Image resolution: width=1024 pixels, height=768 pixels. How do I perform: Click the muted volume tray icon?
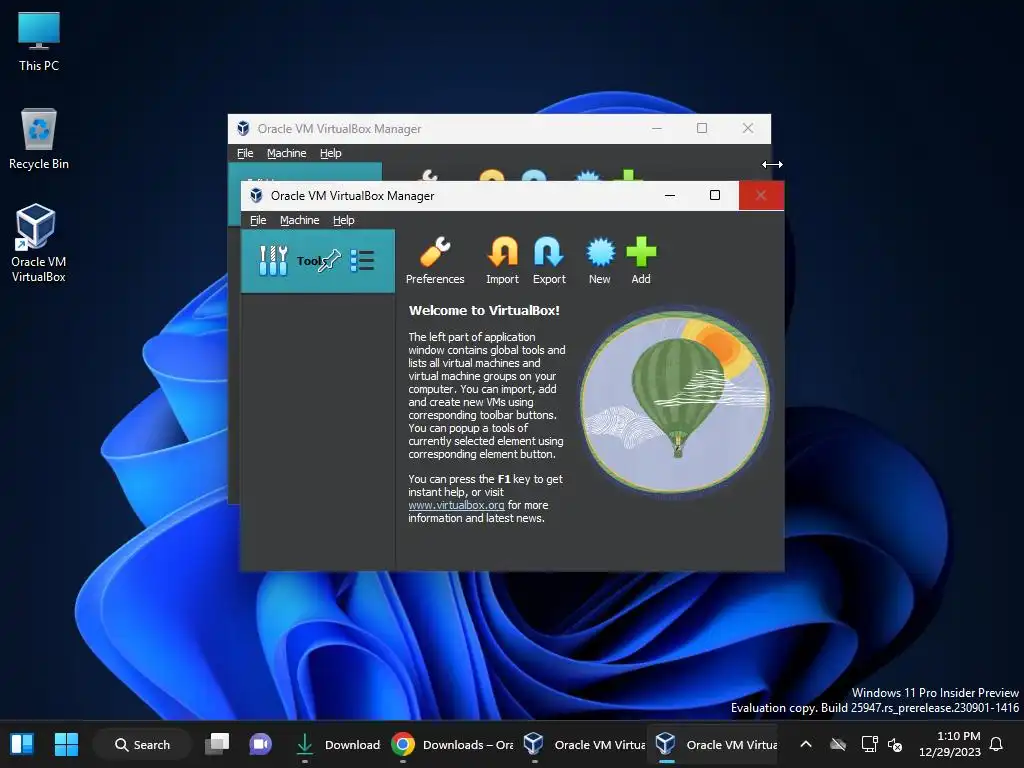point(895,744)
